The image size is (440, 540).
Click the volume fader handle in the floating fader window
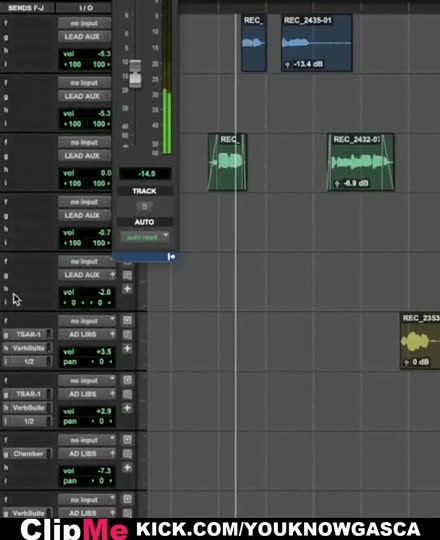coord(135,74)
